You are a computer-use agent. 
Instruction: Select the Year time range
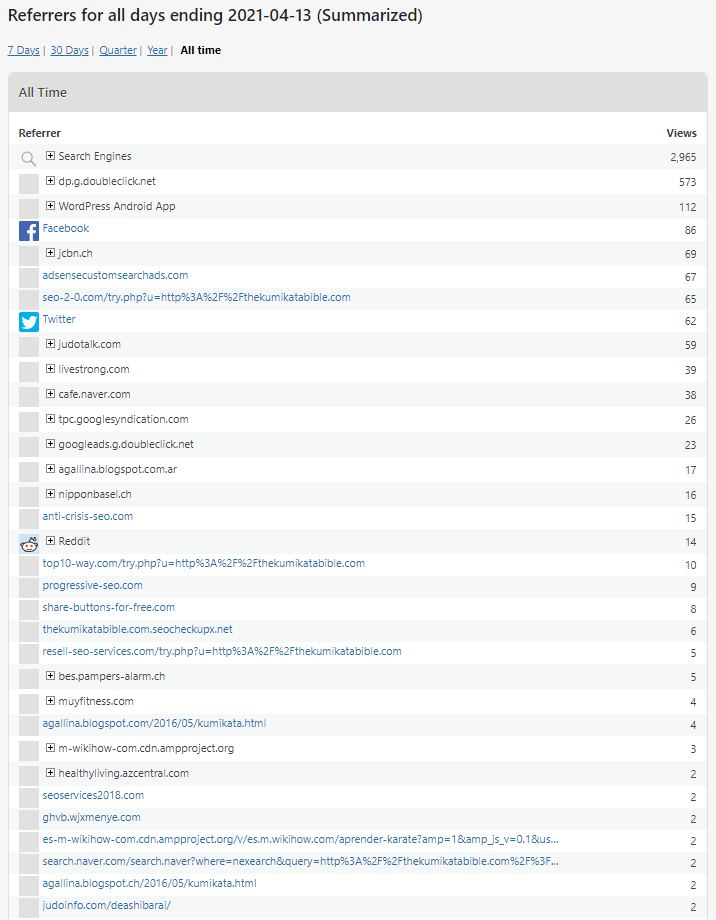point(157,50)
